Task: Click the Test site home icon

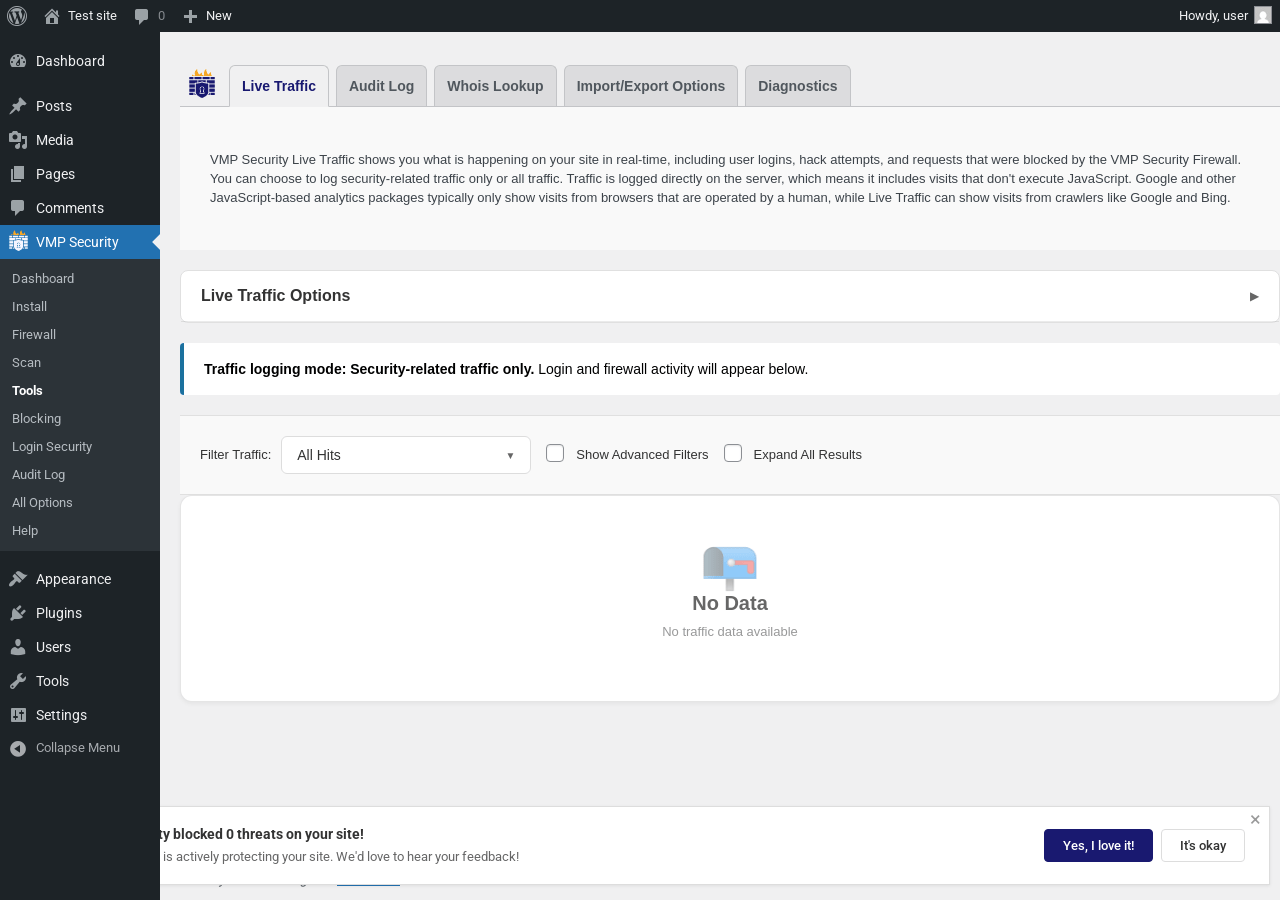Action: (x=52, y=16)
